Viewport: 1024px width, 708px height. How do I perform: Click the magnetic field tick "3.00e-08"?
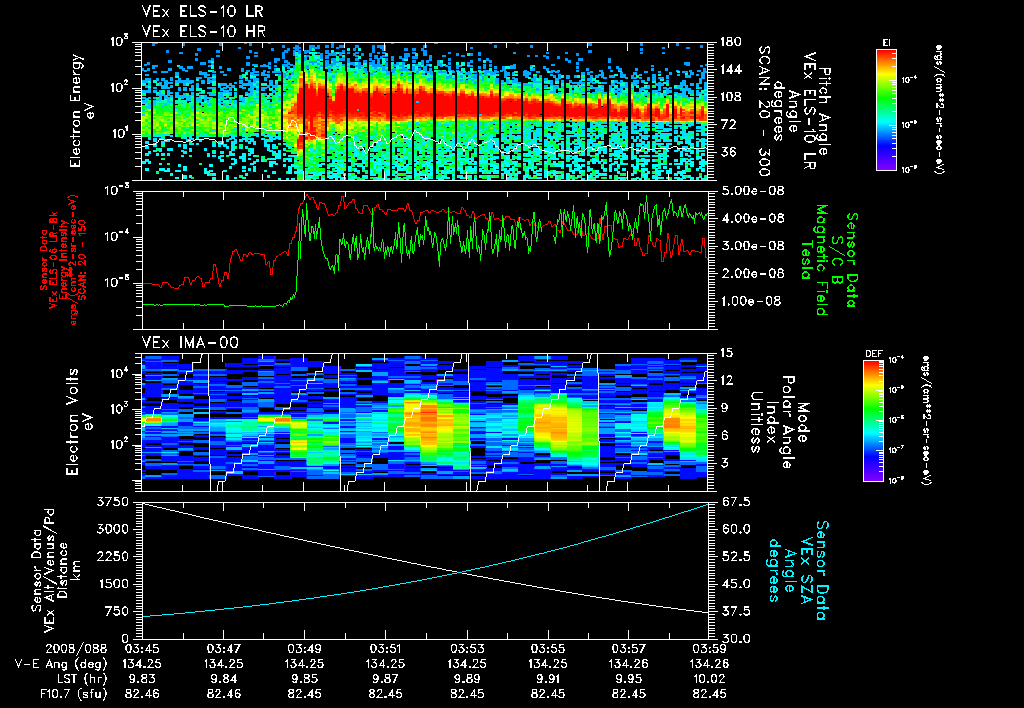pos(752,246)
